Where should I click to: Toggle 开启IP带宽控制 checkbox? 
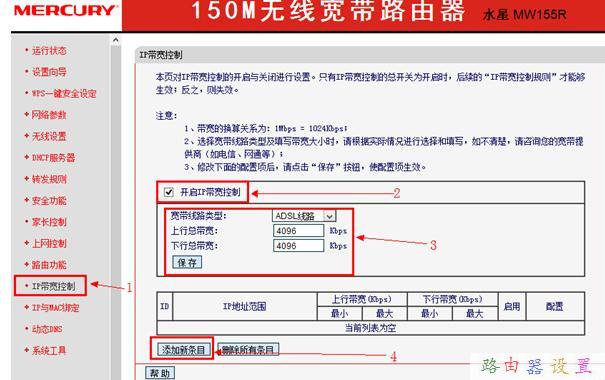[169, 192]
